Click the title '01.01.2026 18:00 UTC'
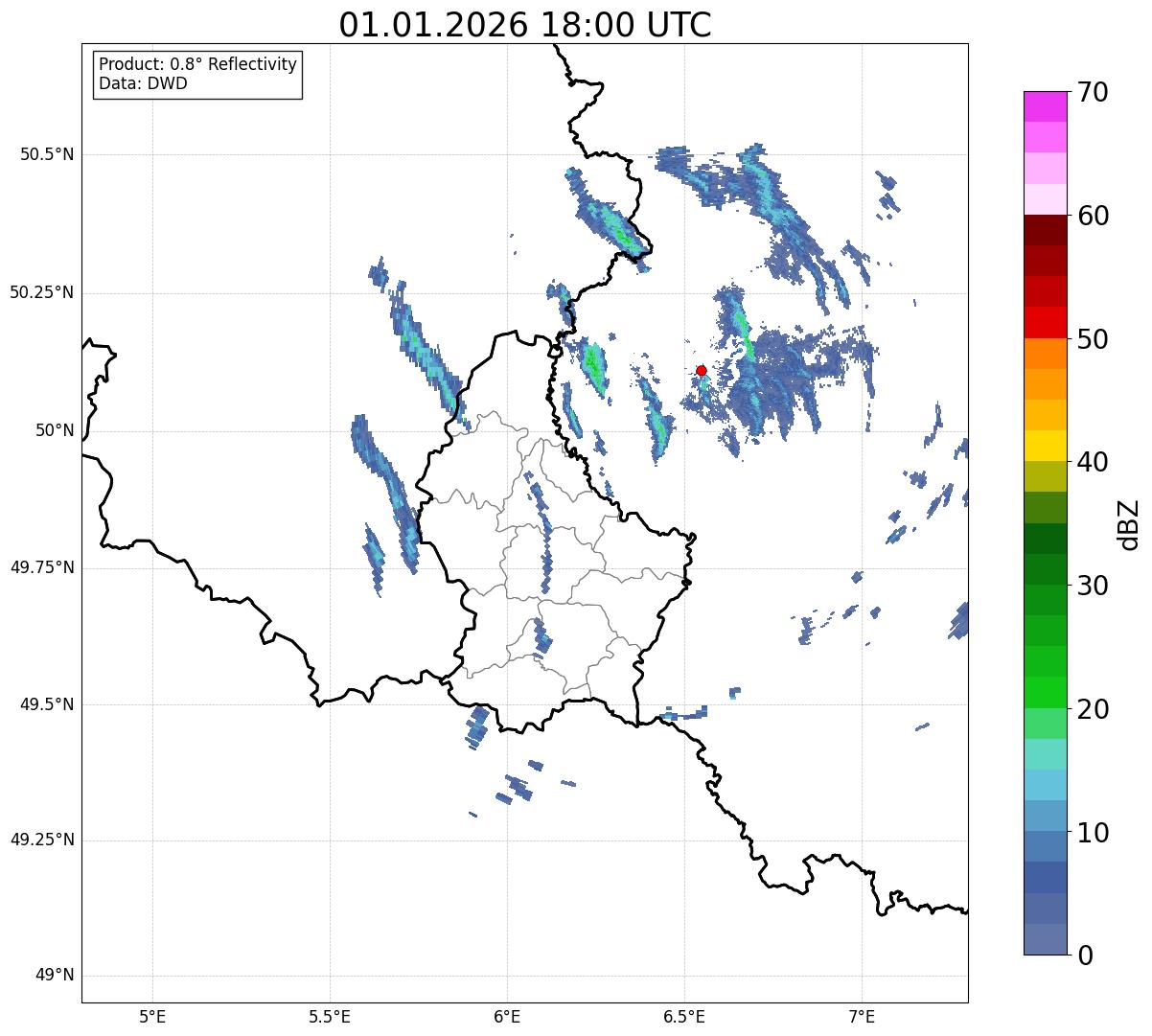This screenshot has height=1036, width=1152. [x=525, y=25]
